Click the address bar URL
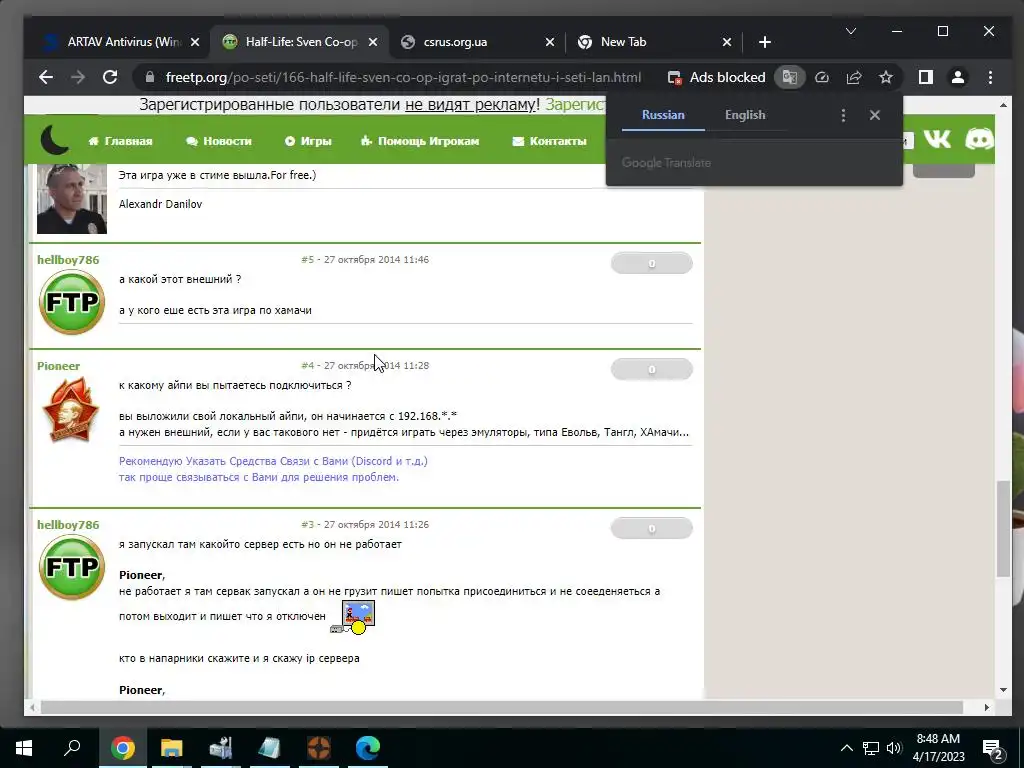1024x768 pixels. point(403,77)
